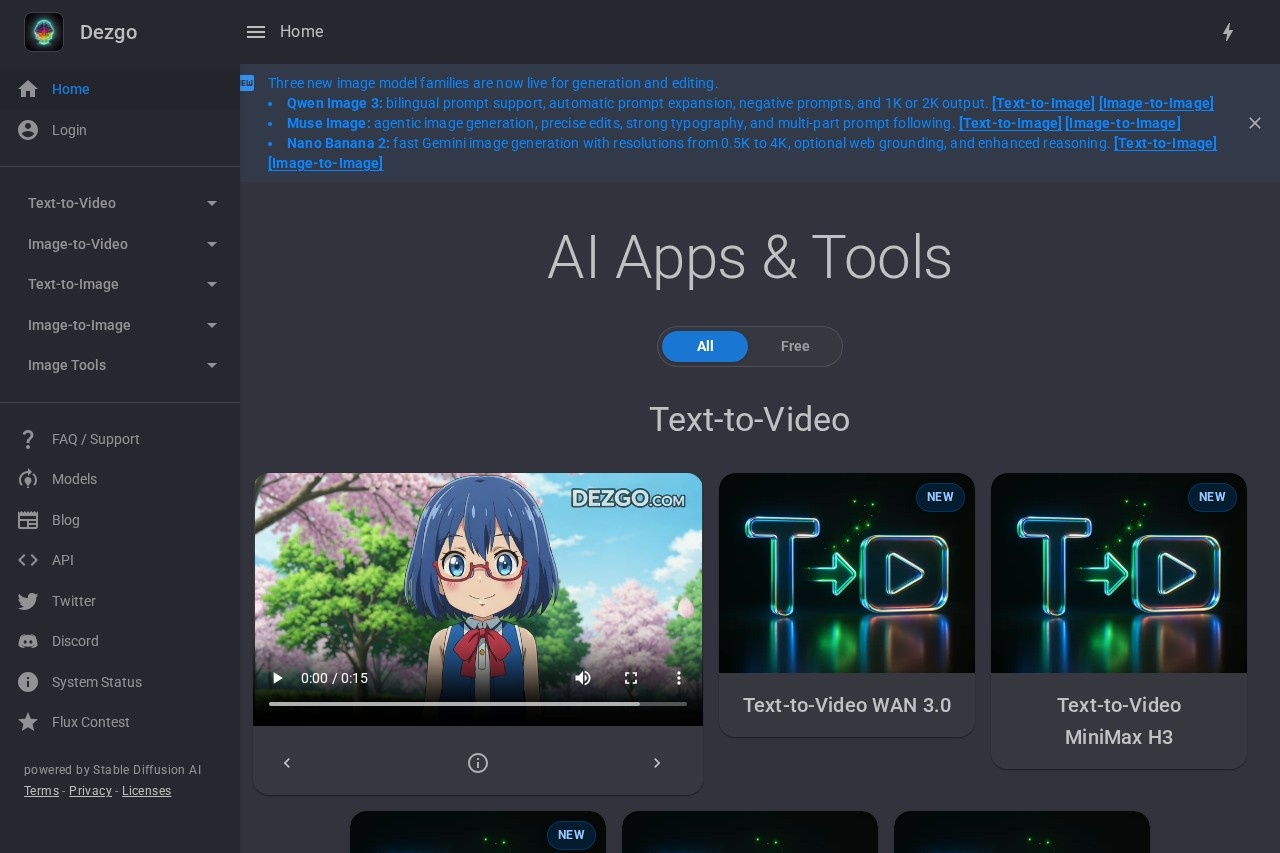Viewport: 1280px width, 853px height.
Task: Click the Models icon in sidebar
Action: click(28, 479)
